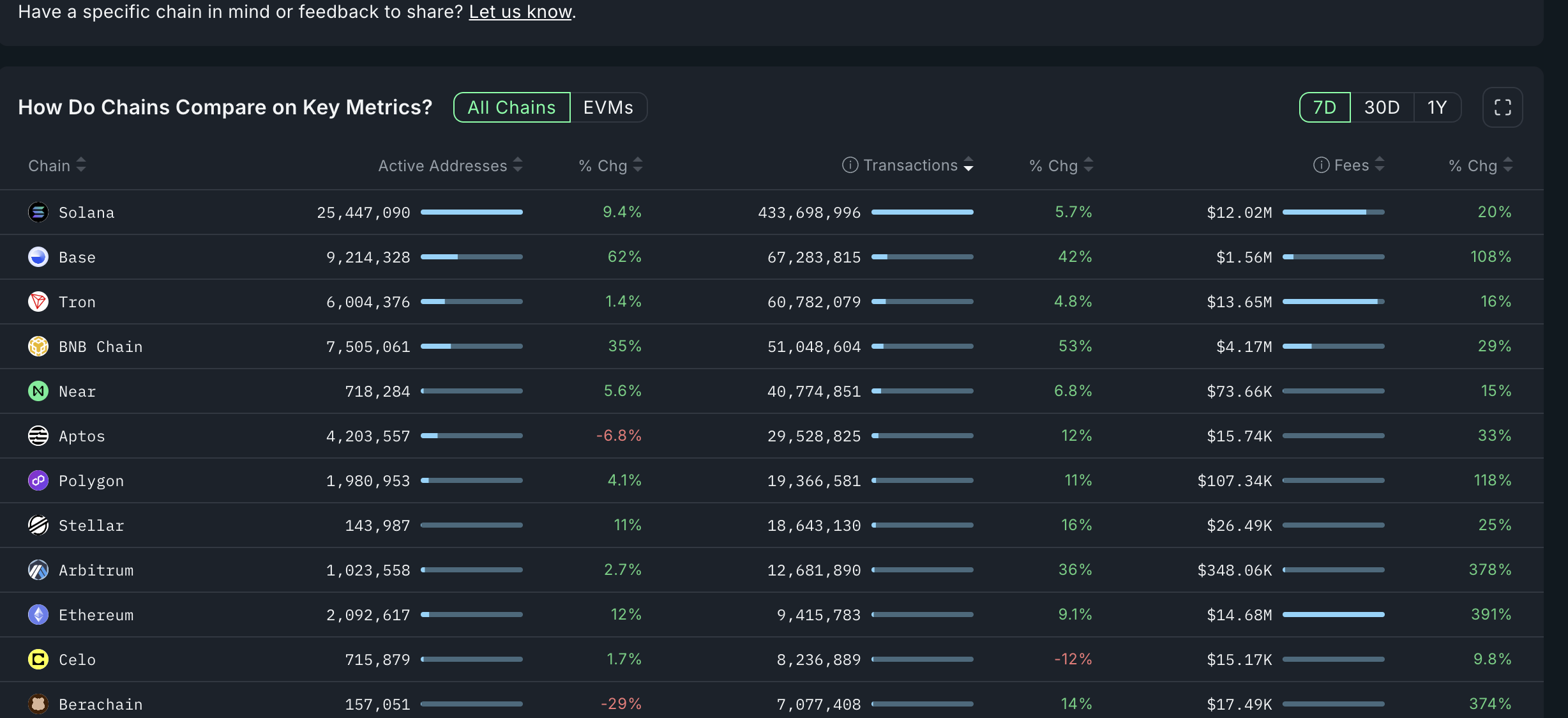
Task: Click the Ethereum chain logo icon
Action: pos(38,615)
